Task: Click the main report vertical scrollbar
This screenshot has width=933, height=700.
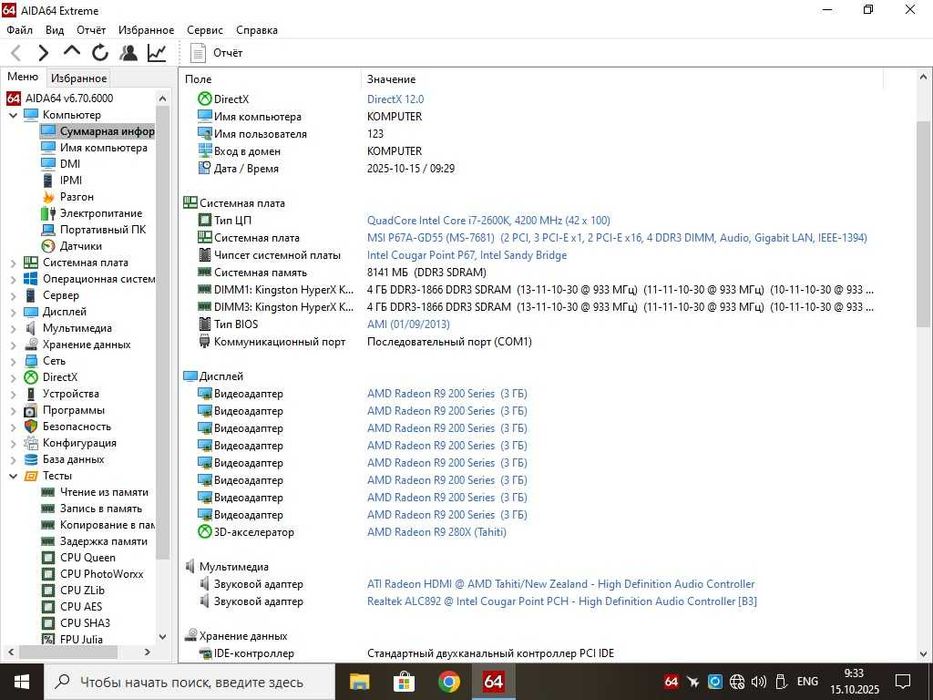Action: click(x=923, y=224)
